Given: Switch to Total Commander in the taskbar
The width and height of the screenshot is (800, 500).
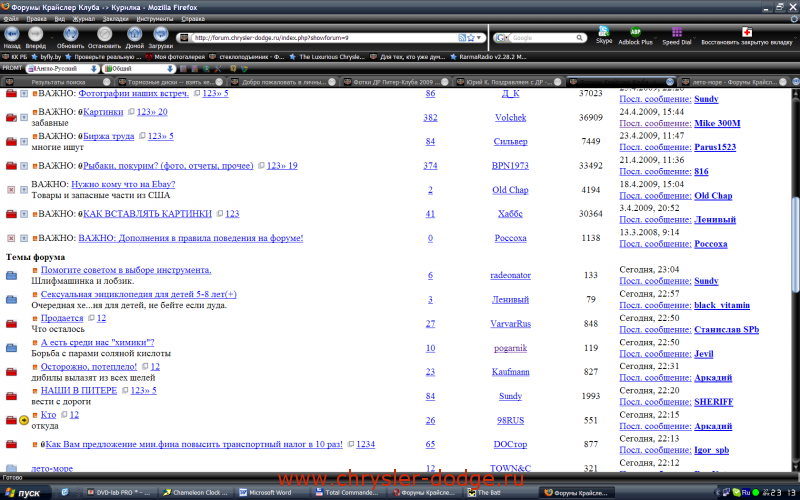Looking at the screenshot, I should [x=347, y=492].
